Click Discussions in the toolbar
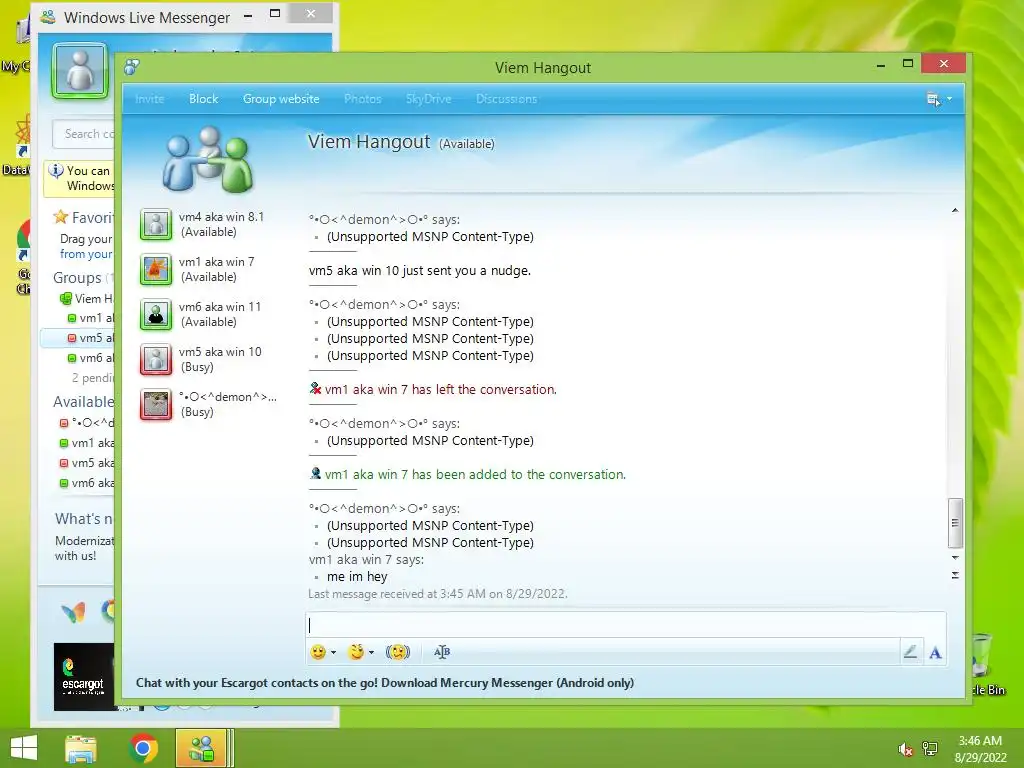The height and width of the screenshot is (768, 1024). [x=506, y=99]
